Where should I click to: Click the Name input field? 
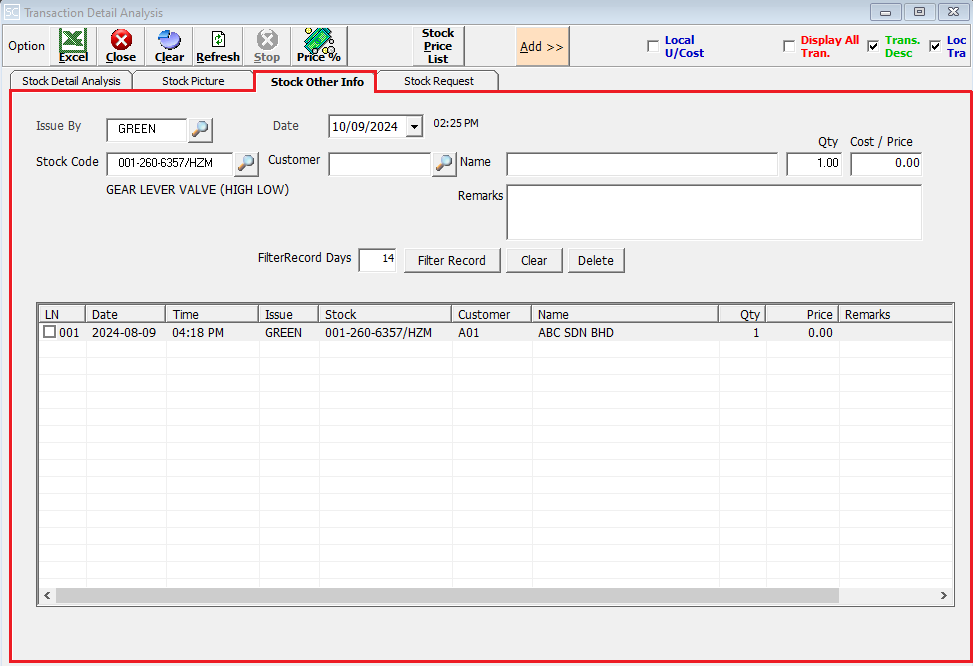click(642, 164)
